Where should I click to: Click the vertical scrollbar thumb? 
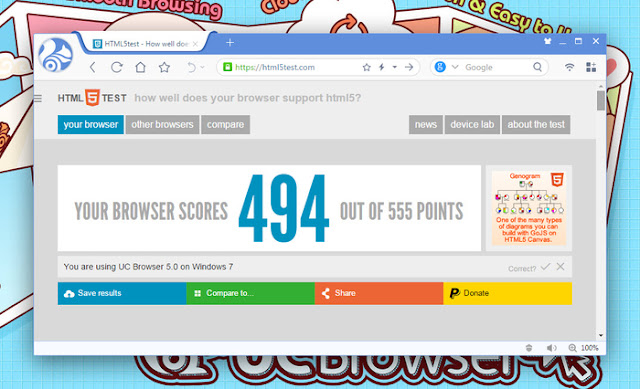(x=601, y=100)
